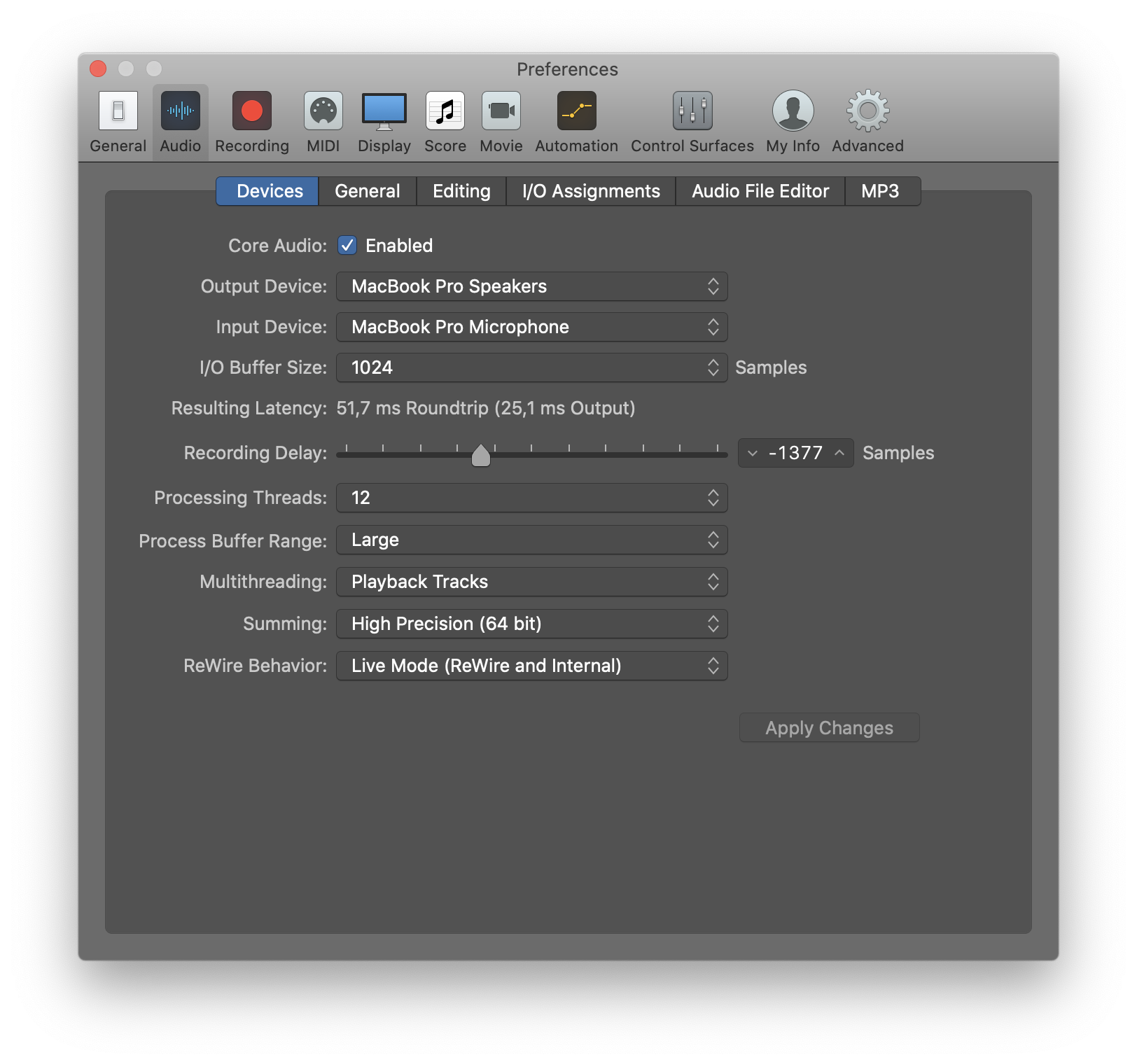Open Control Surfaces preferences icon
This screenshot has width=1137, height=1064.
click(x=692, y=121)
